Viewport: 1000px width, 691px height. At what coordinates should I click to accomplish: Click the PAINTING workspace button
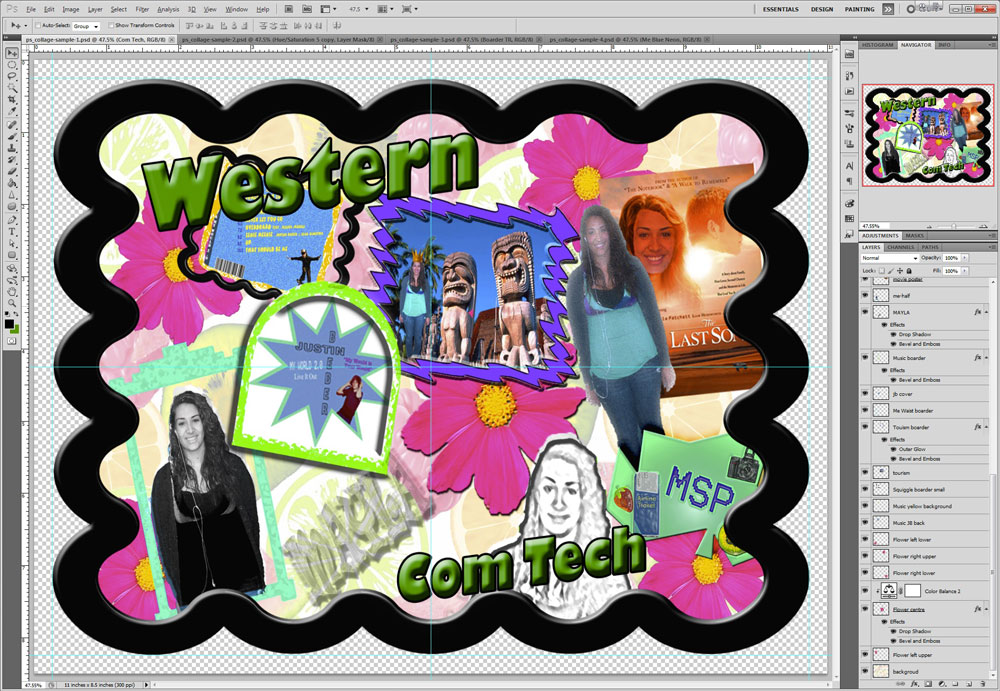(x=859, y=9)
